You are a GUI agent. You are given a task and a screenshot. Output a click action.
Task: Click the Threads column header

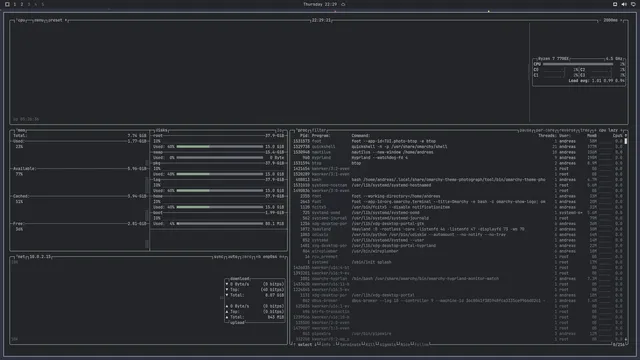coord(547,136)
